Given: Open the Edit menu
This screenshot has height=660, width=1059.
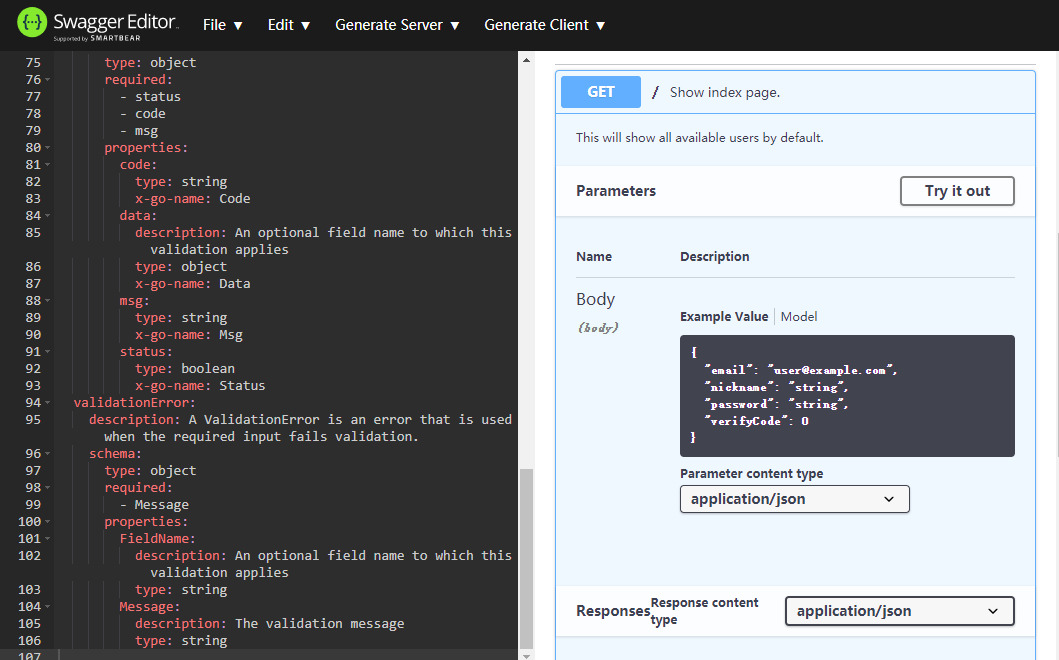Looking at the screenshot, I should click(288, 25).
